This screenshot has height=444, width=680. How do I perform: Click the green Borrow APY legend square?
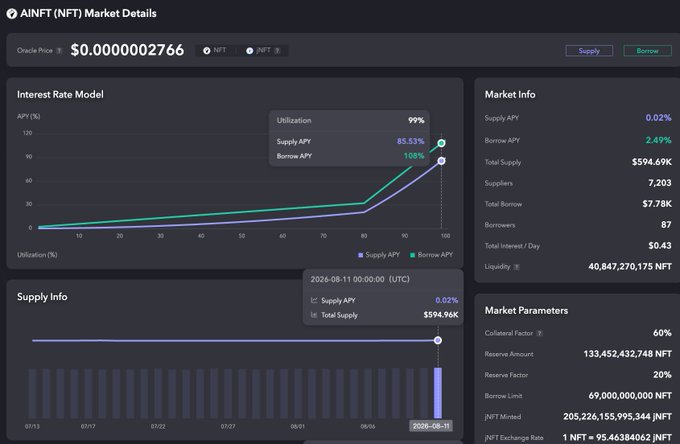tap(412, 255)
